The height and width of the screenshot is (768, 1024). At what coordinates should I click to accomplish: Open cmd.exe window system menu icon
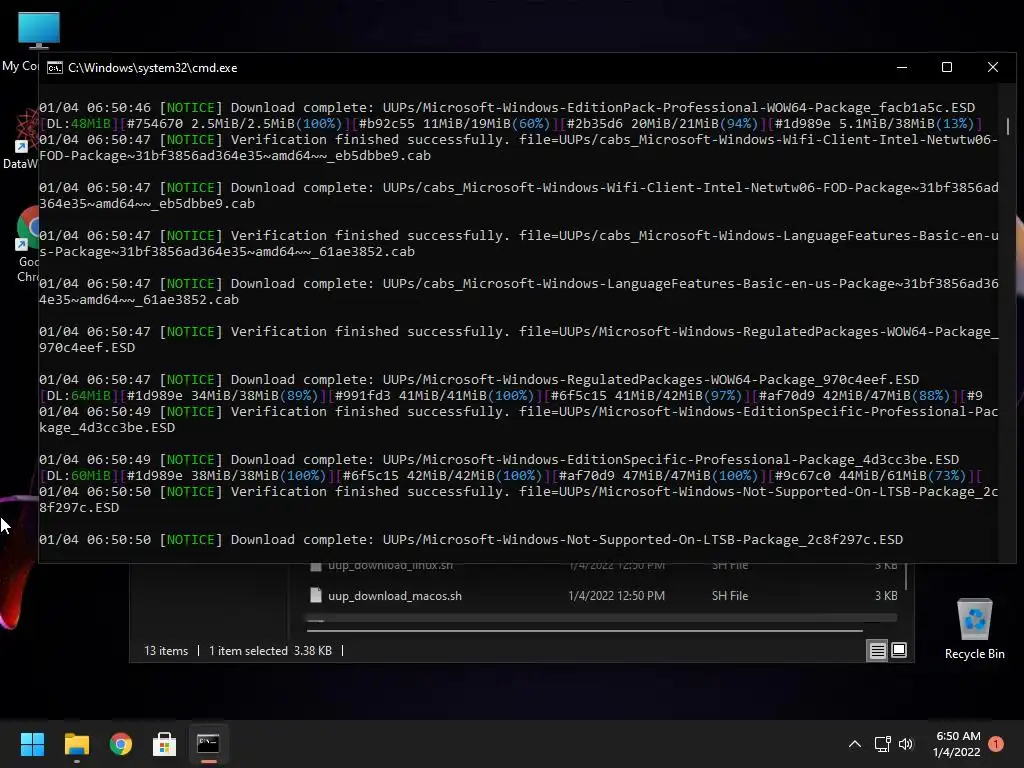coord(55,68)
